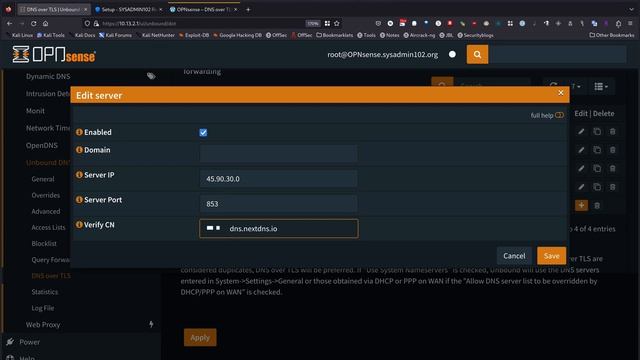Expand Web Proxy in sidebar
The height and width of the screenshot is (360, 640).
(x=43, y=325)
